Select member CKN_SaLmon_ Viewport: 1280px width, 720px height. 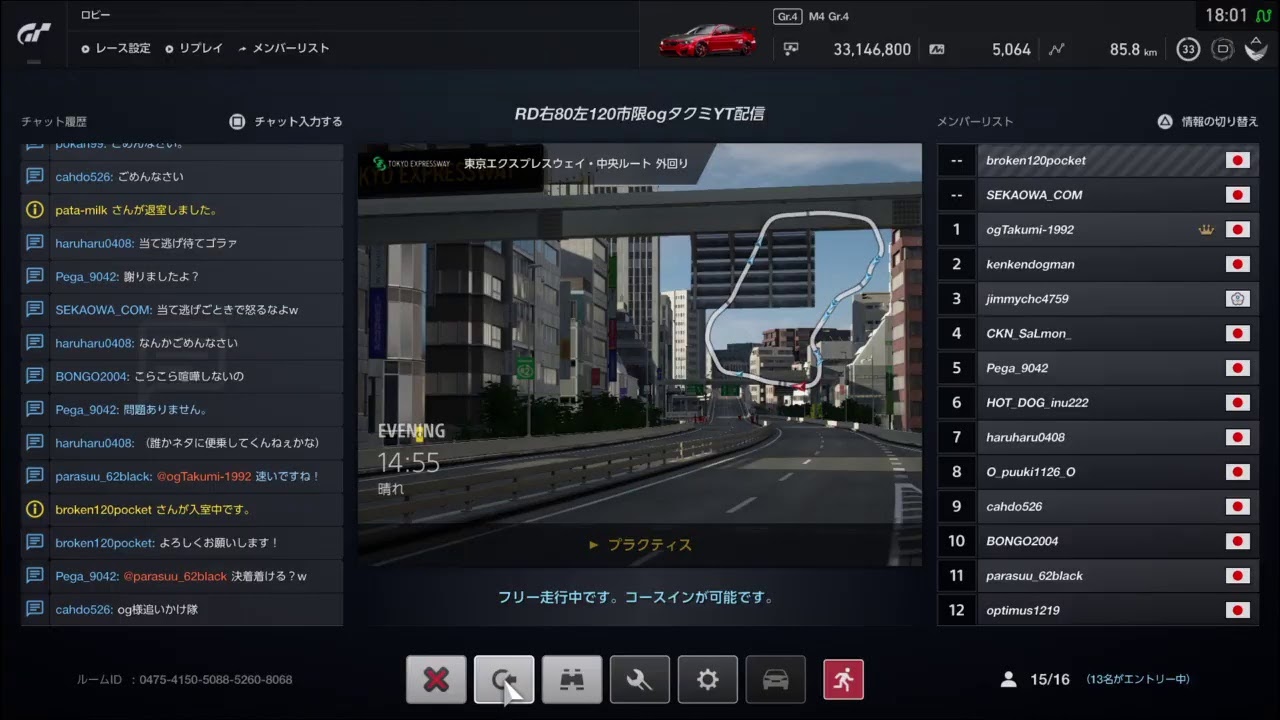click(1098, 333)
